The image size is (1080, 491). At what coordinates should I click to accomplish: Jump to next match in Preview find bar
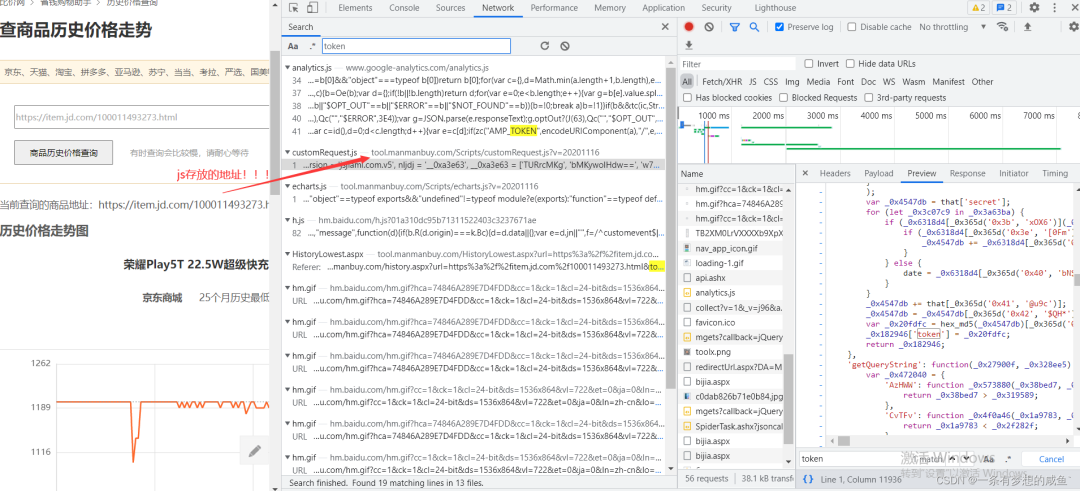967,459
